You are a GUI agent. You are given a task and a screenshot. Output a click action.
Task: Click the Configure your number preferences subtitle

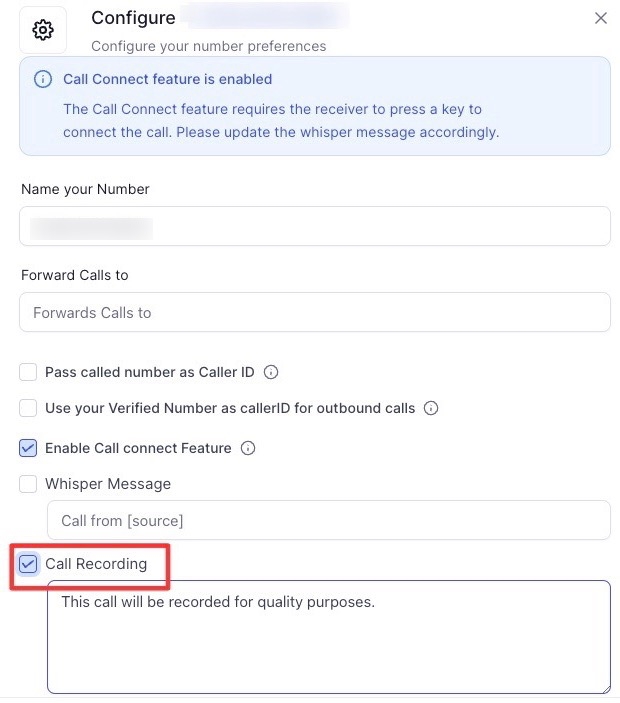pos(208,46)
